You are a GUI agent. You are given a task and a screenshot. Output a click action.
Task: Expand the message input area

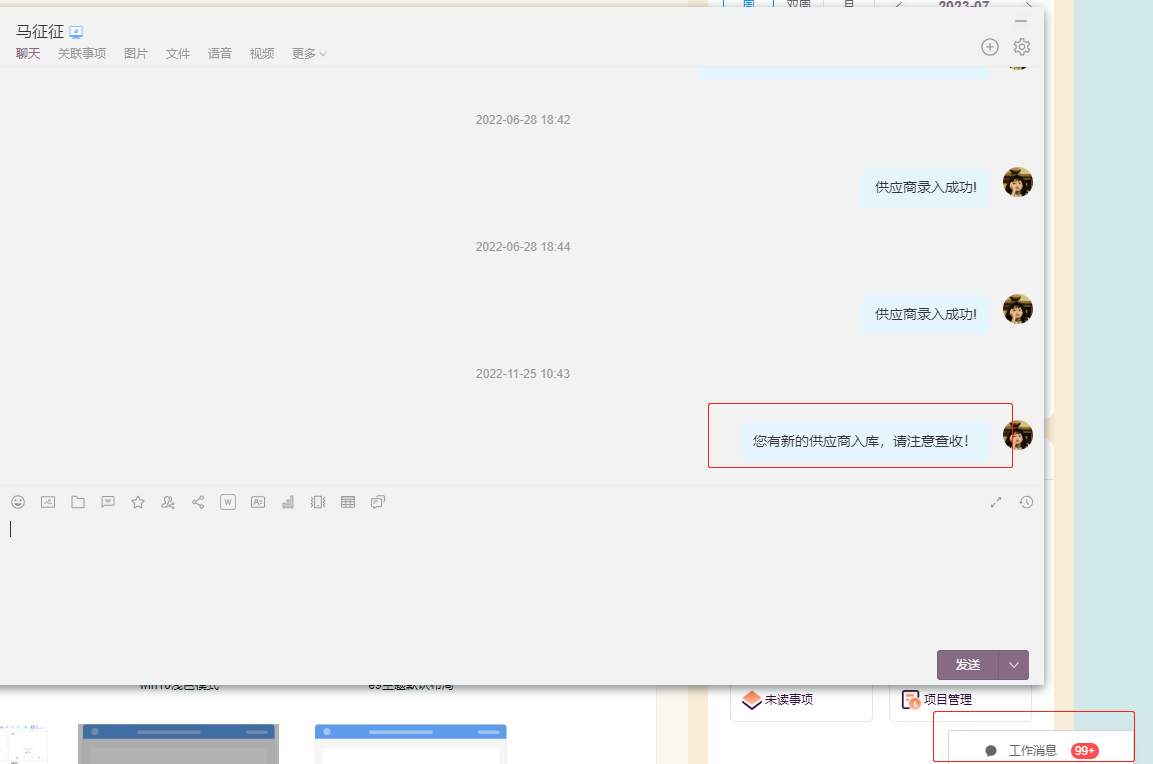point(996,502)
